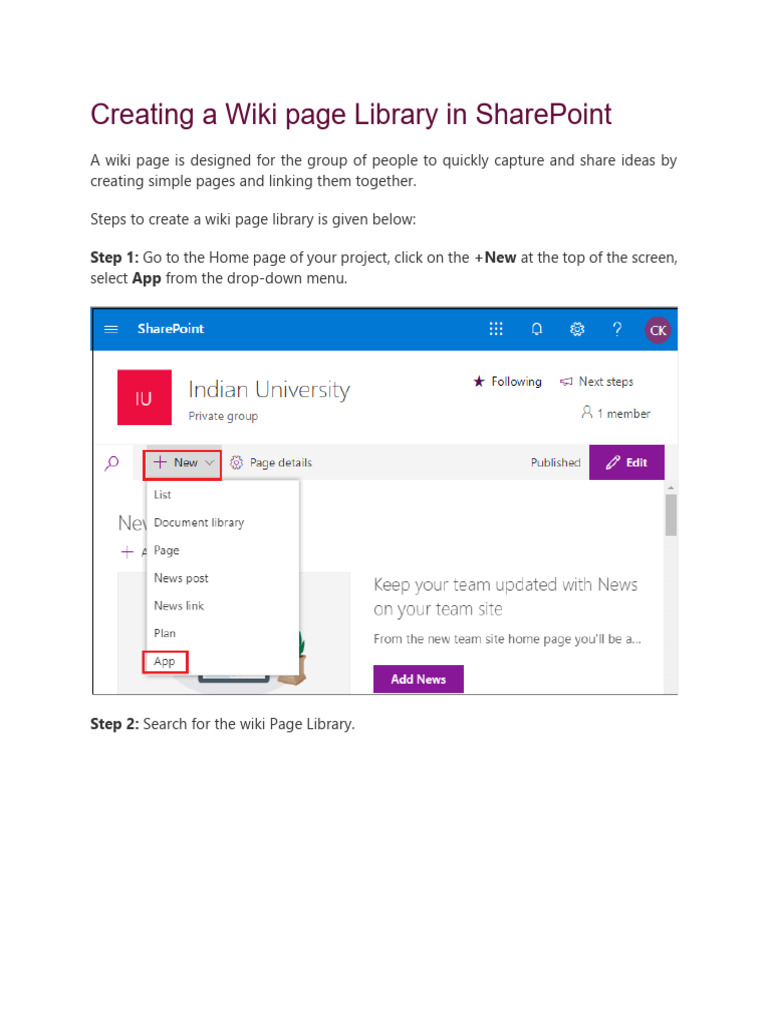Click the page's vertical scrollbar thumb
The image size is (768, 1024).
671,515
